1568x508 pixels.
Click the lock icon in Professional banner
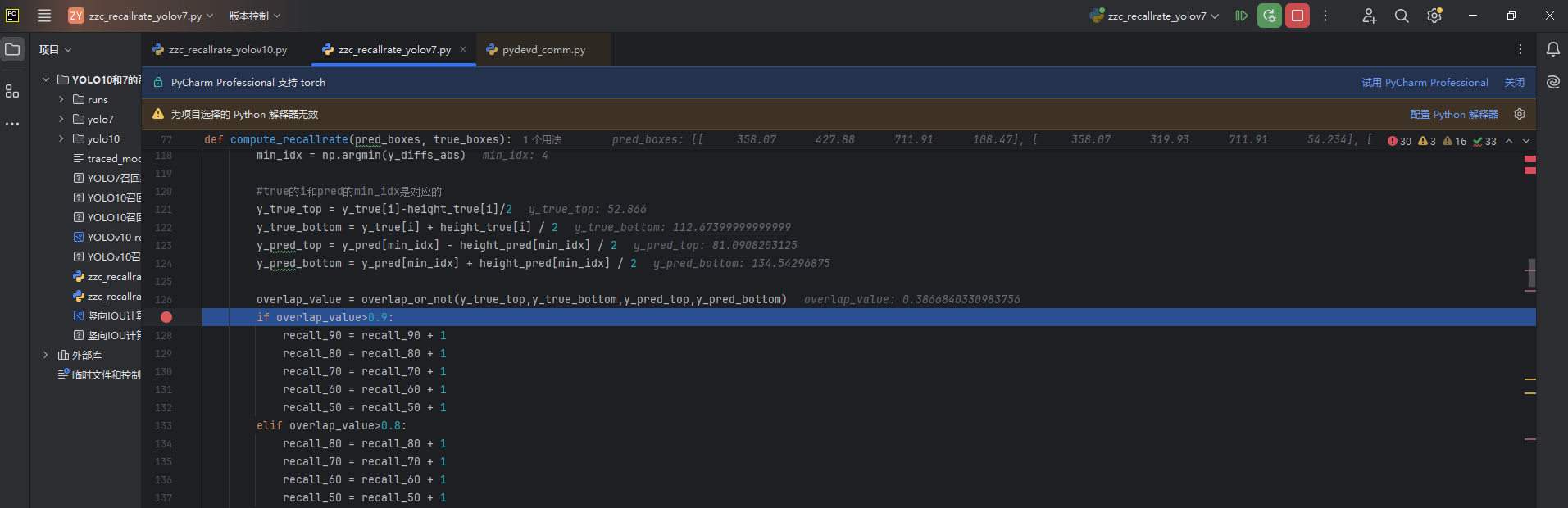(x=158, y=83)
